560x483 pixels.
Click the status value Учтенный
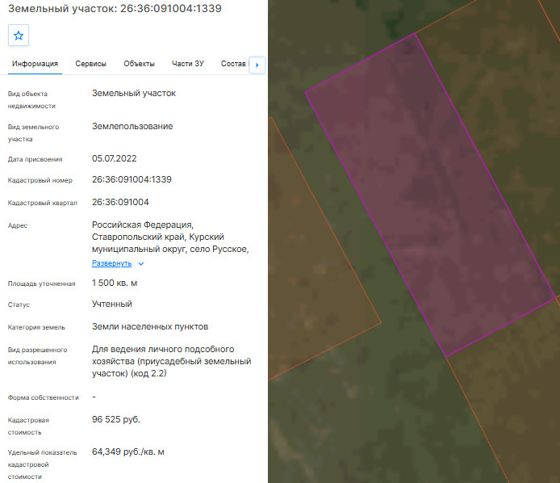pos(112,304)
